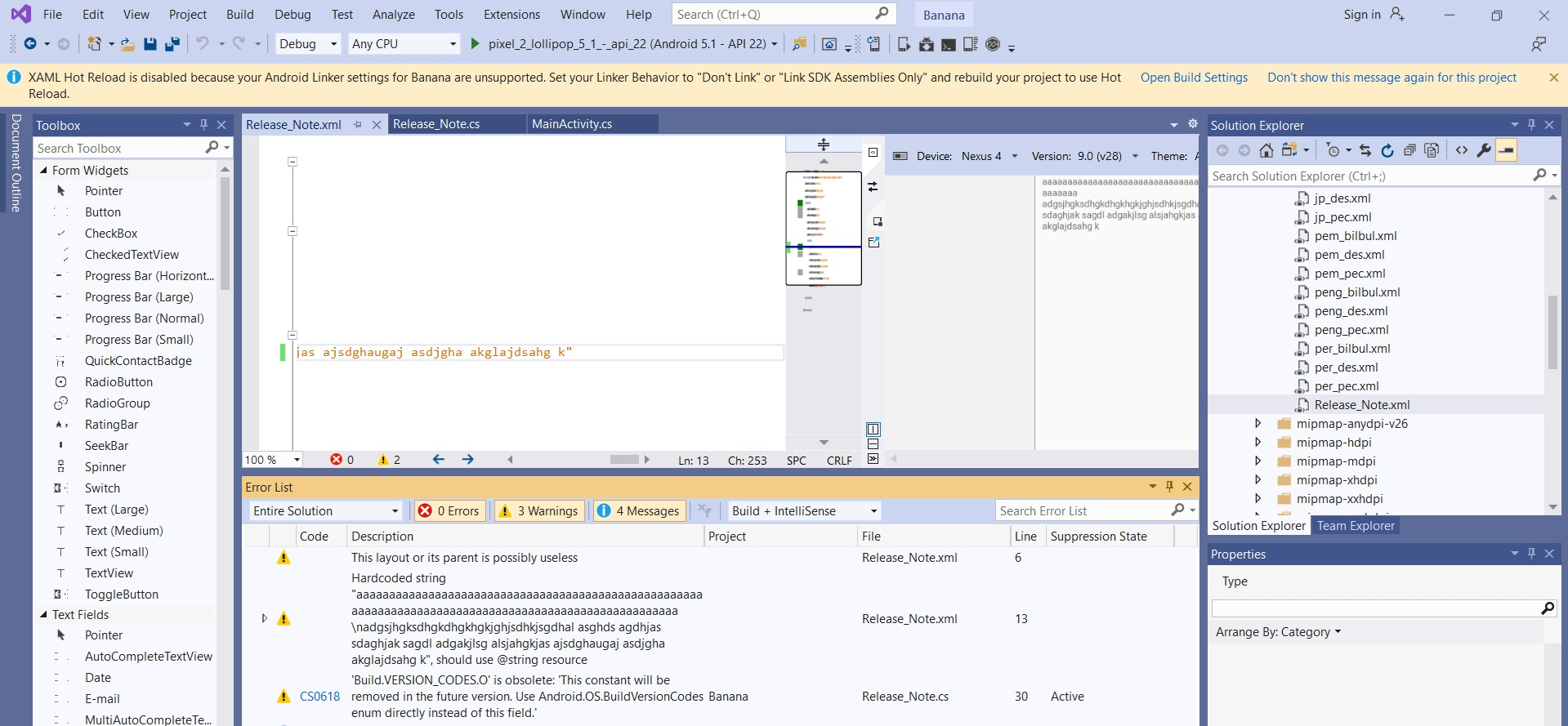Toggle the pin on Release_Note.xml tab
Viewport: 1568px width, 726px height.
(358, 125)
